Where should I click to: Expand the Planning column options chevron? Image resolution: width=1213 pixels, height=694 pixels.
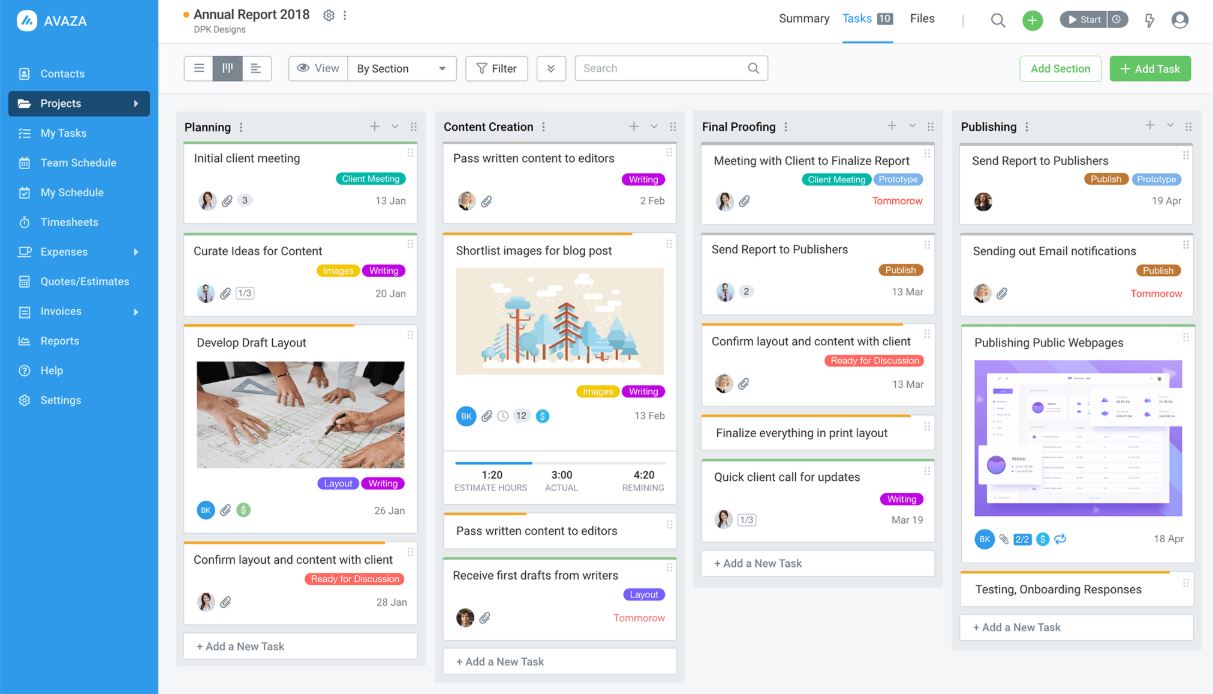tap(393, 127)
